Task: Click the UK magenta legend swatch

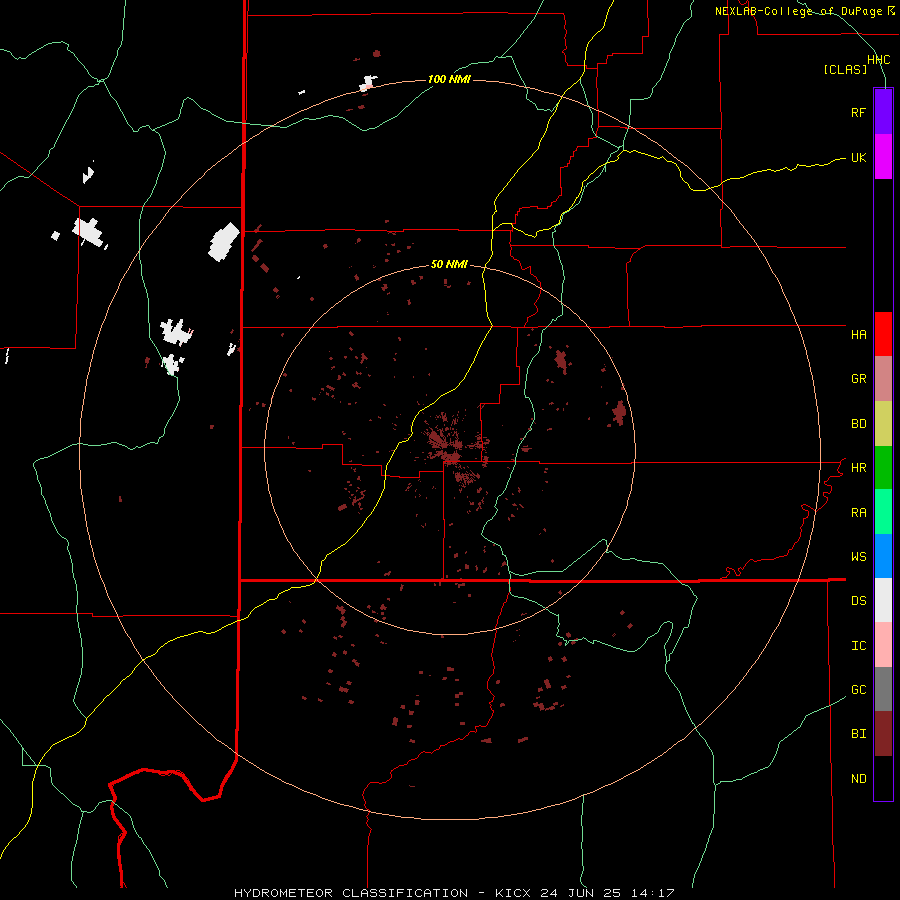Action: point(883,157)
